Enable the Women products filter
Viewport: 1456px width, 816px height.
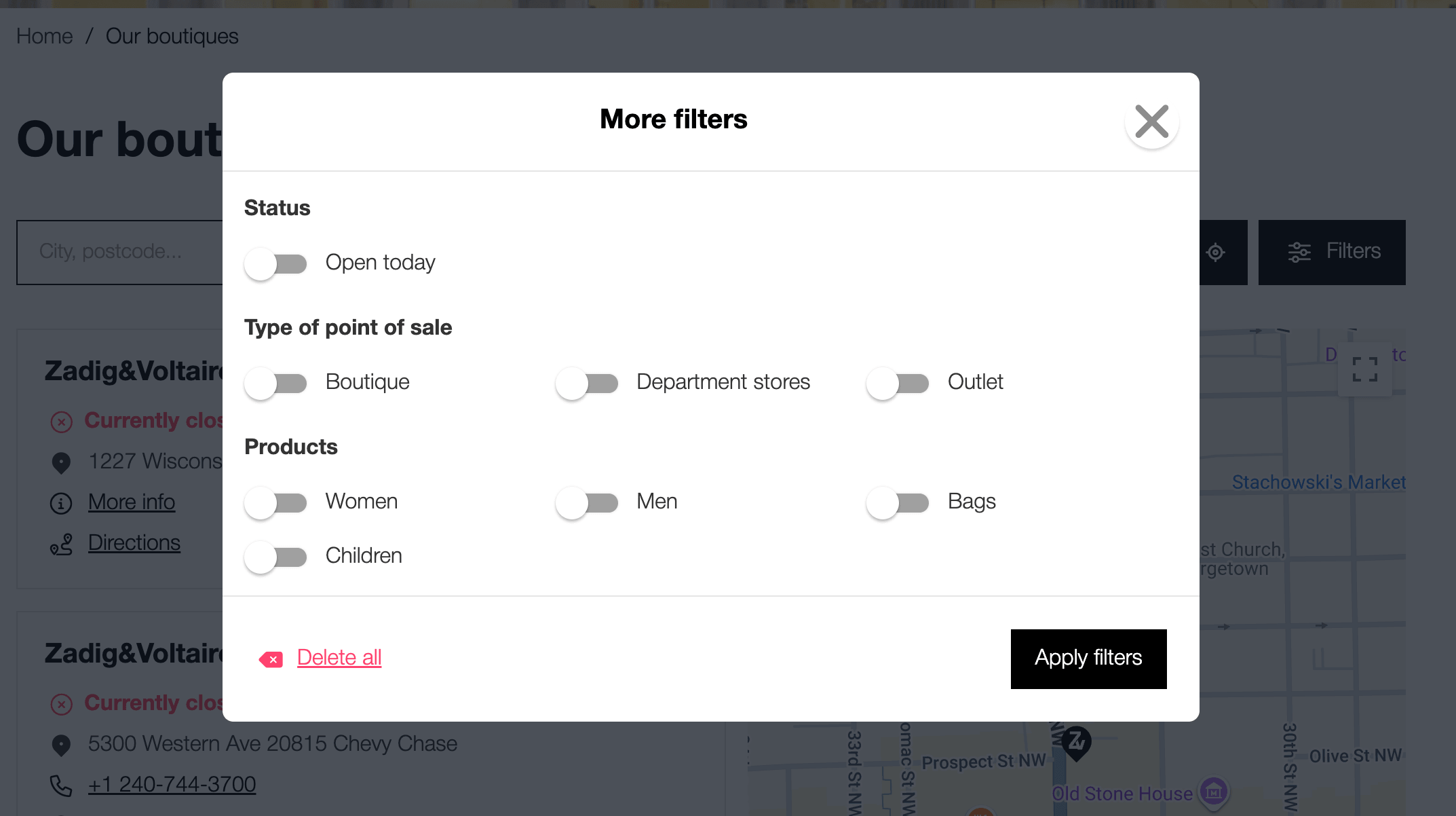point(275,502)
